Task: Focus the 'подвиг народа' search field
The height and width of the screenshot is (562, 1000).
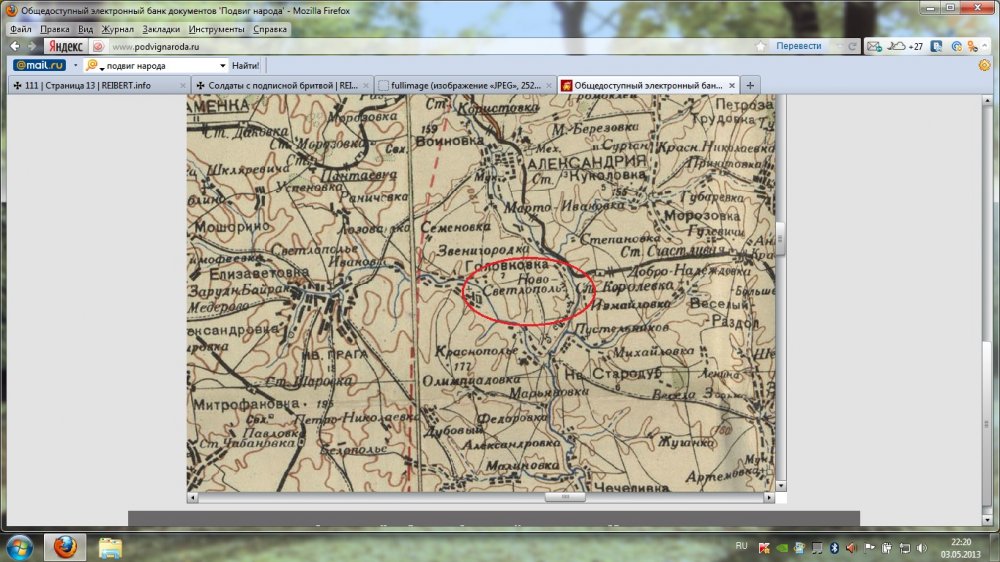Action: 161,65
